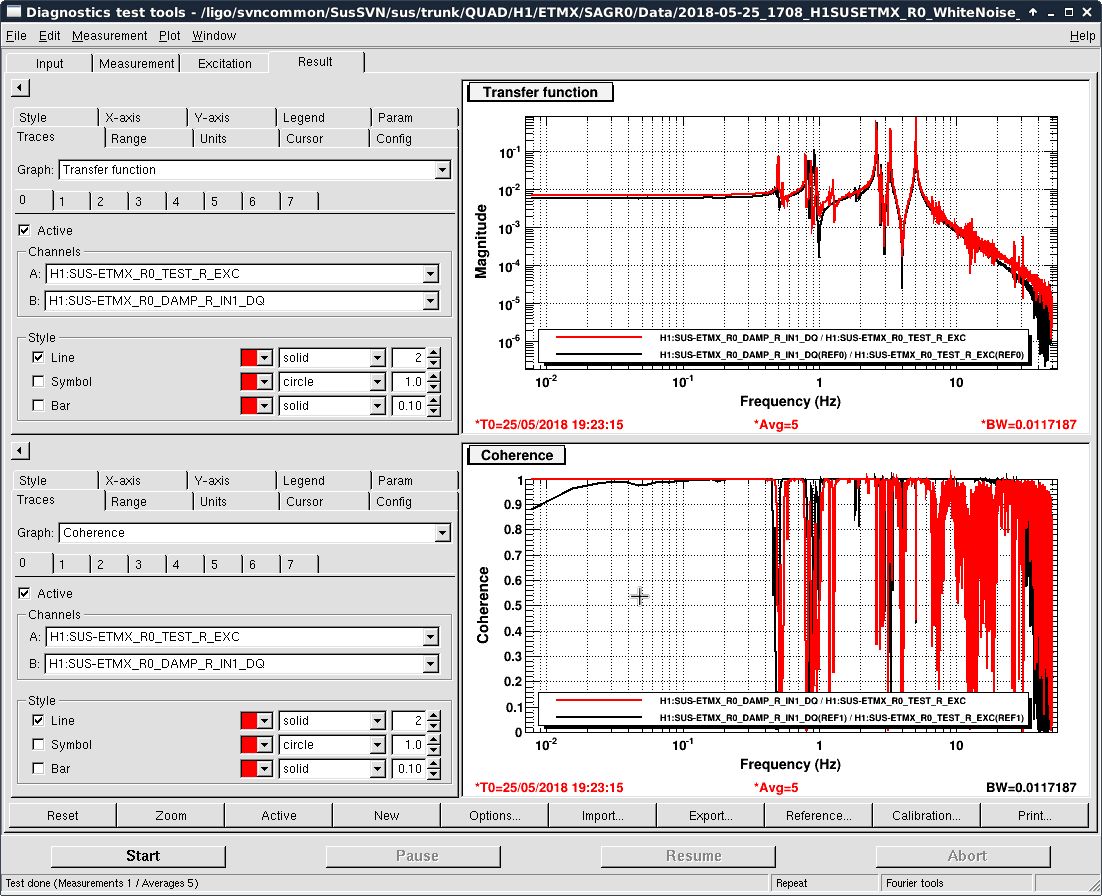Enable Bar checkbox in lower Style section

(38, 769)
